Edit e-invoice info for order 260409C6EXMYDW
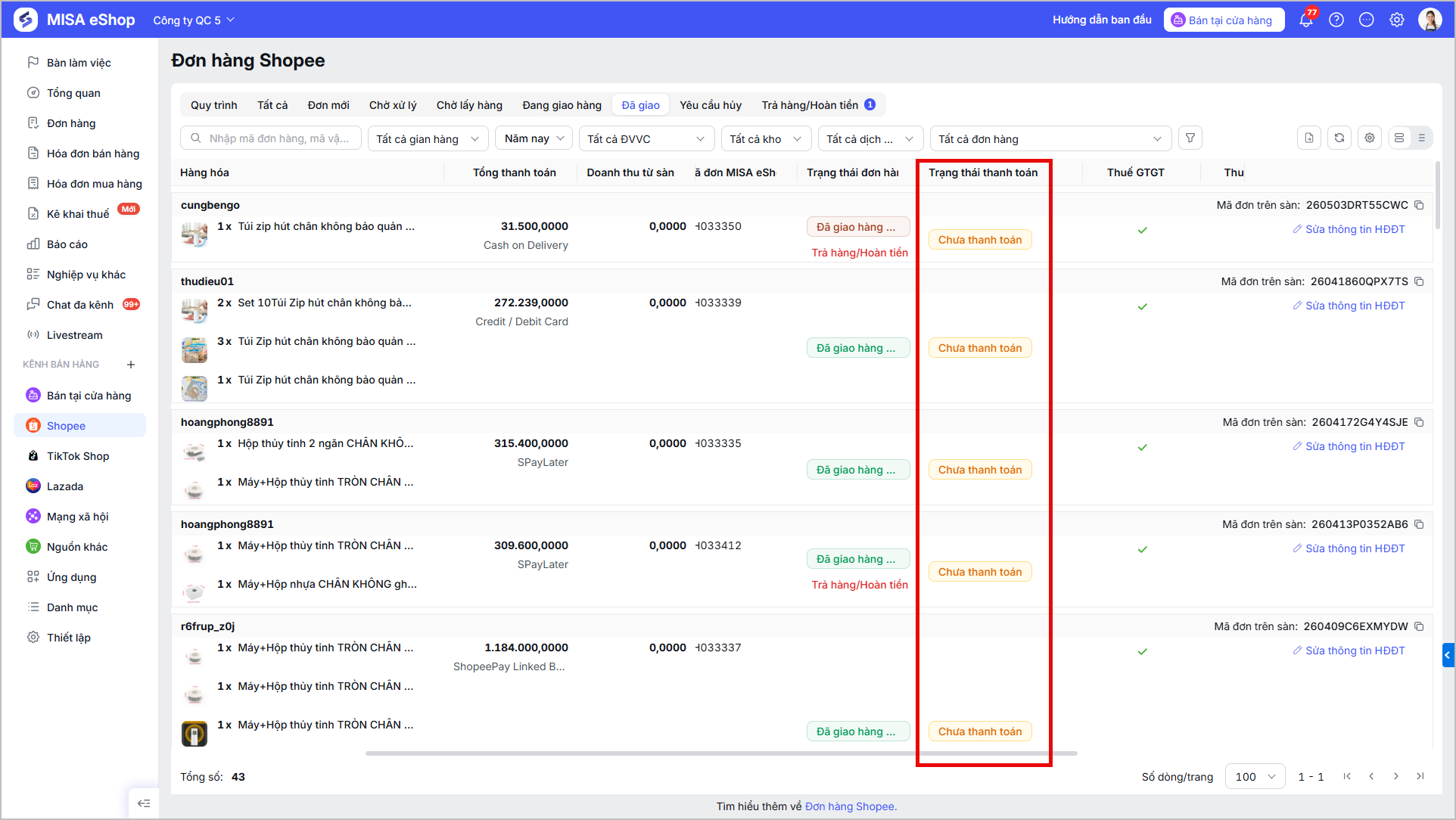The height and width of the screenshot is (820, 1456). point(1349,651)
